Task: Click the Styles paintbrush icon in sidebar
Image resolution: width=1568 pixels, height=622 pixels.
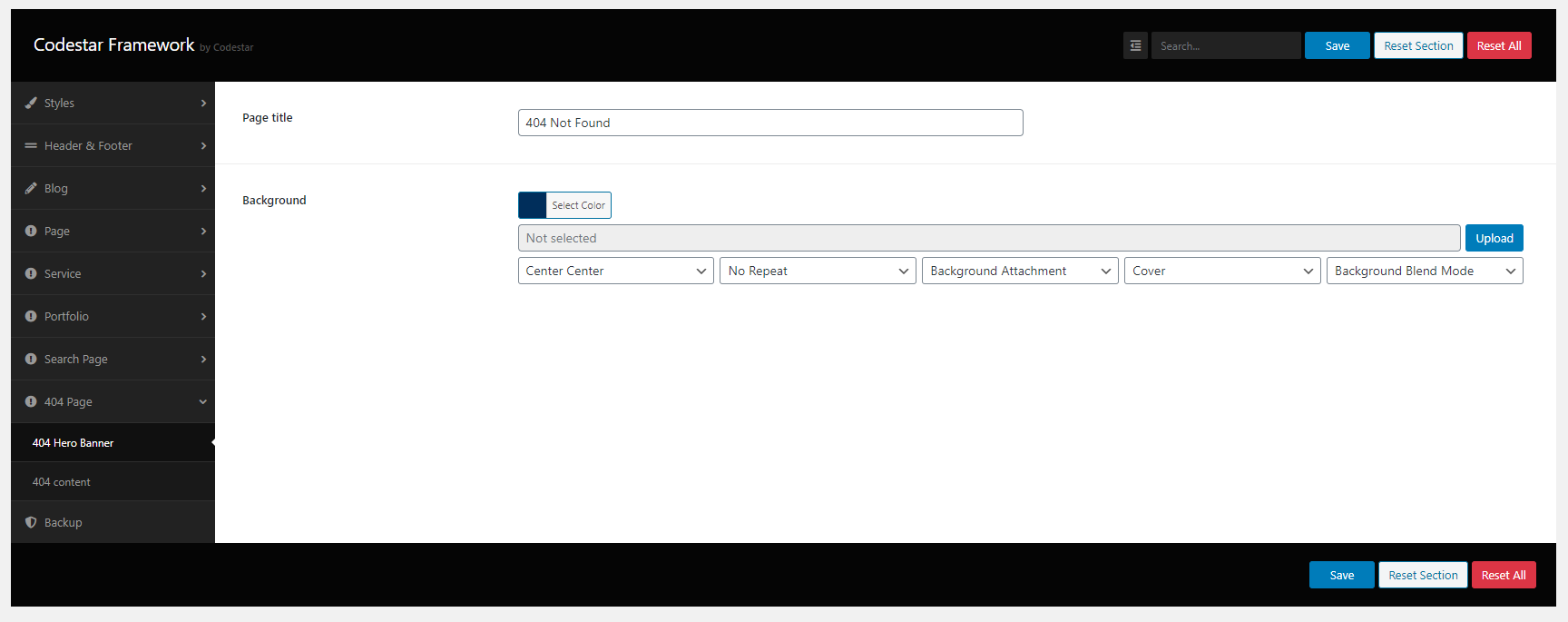Action: [31, 103]
